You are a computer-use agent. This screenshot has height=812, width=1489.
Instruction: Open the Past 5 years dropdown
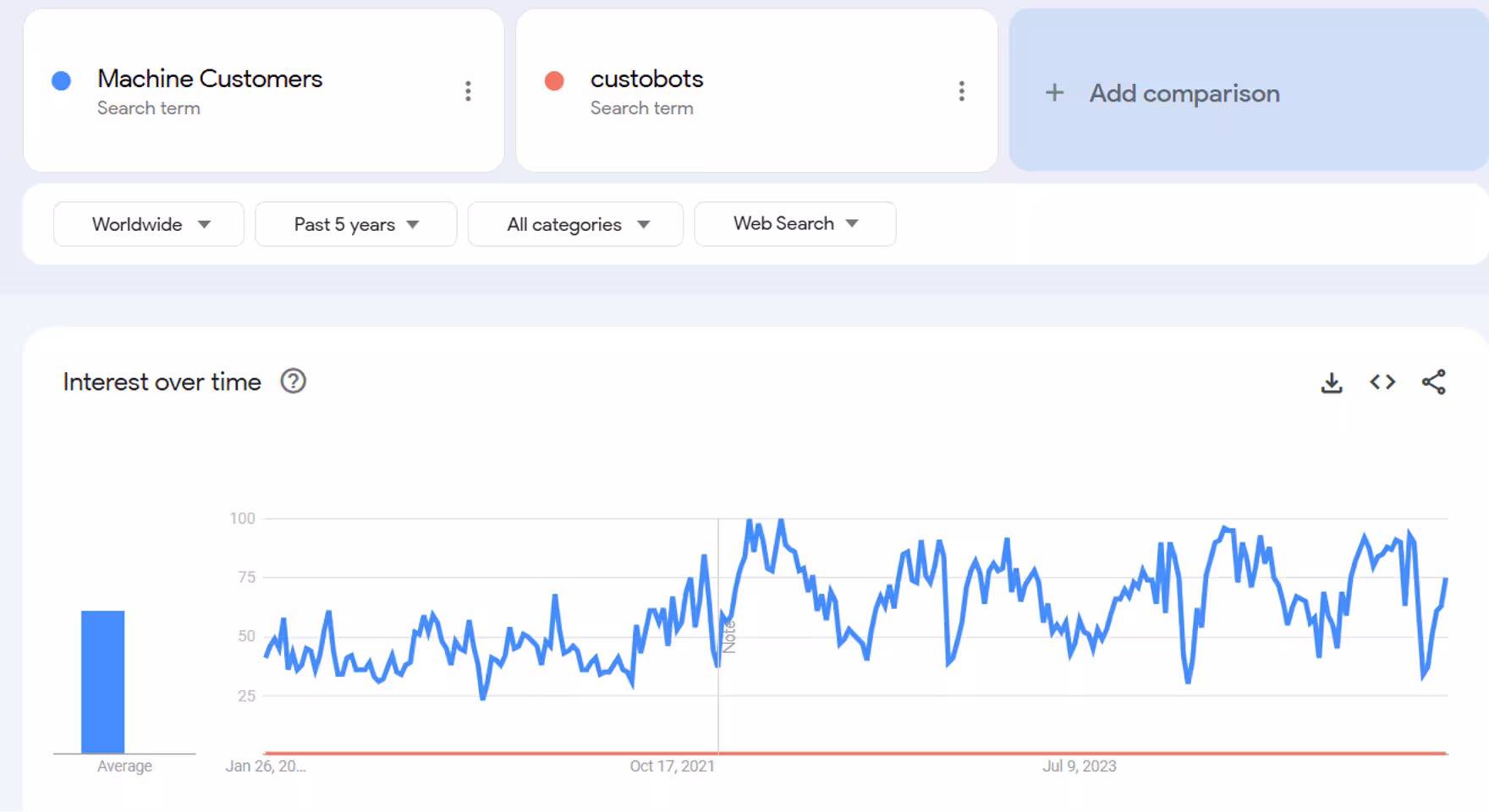pyautogui.click(x=355, y=224)
